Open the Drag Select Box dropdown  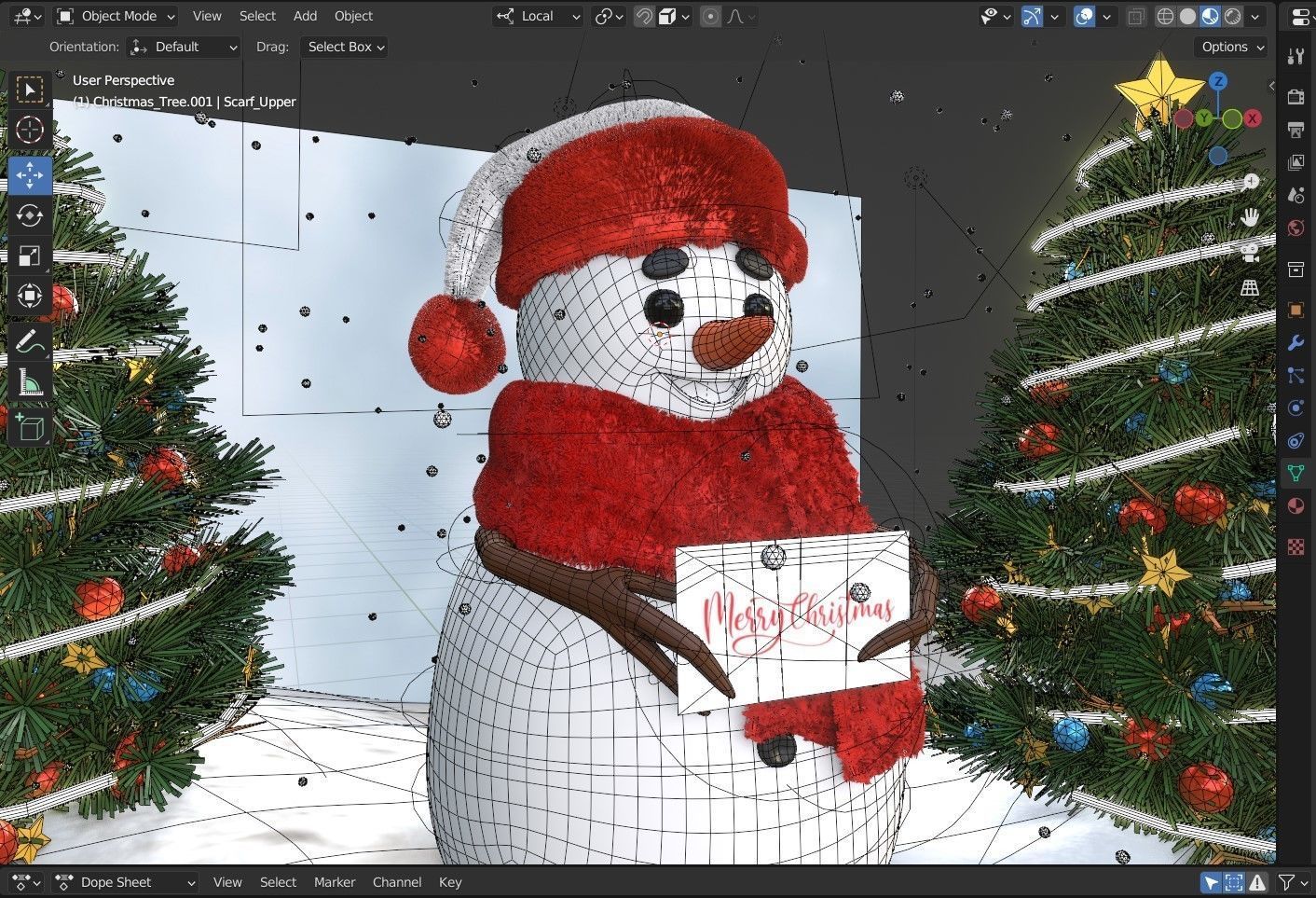coord(344,47)
